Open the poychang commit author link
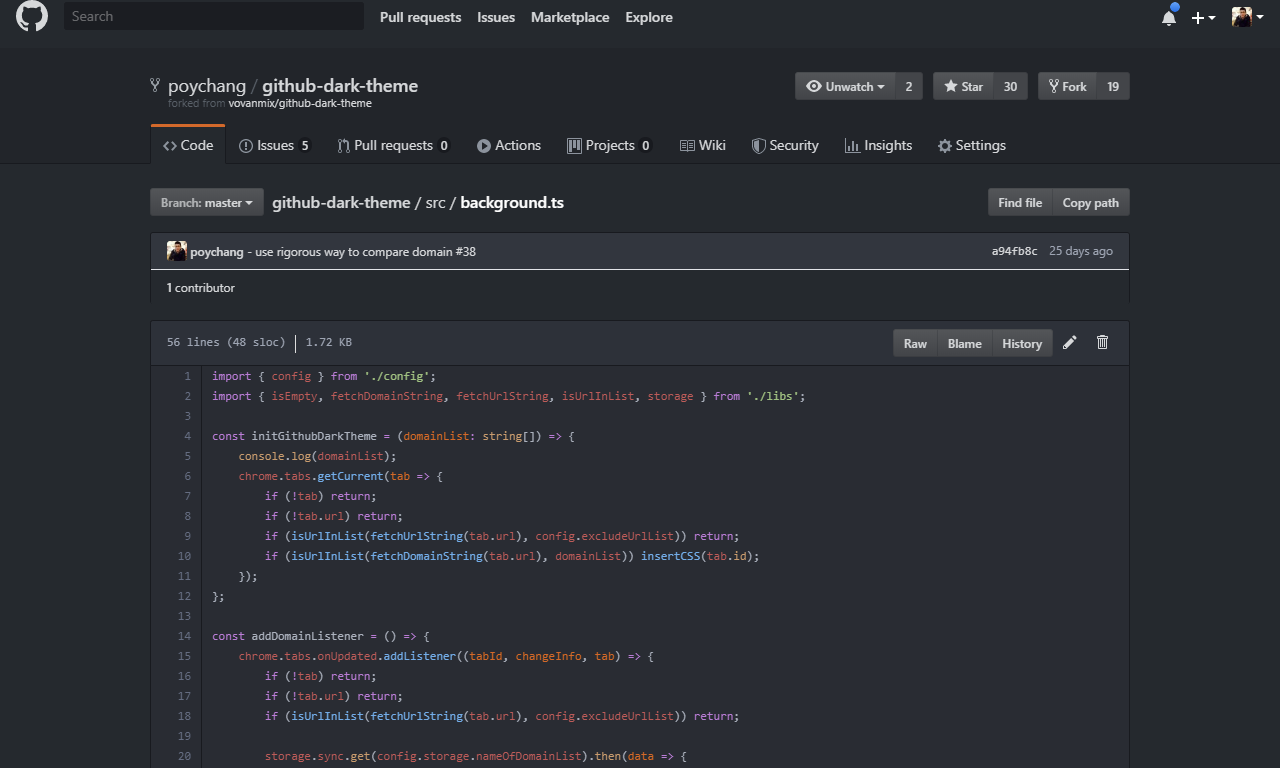Image resolution: width=1280 pixels, height=768 pixels. point(217,251)
